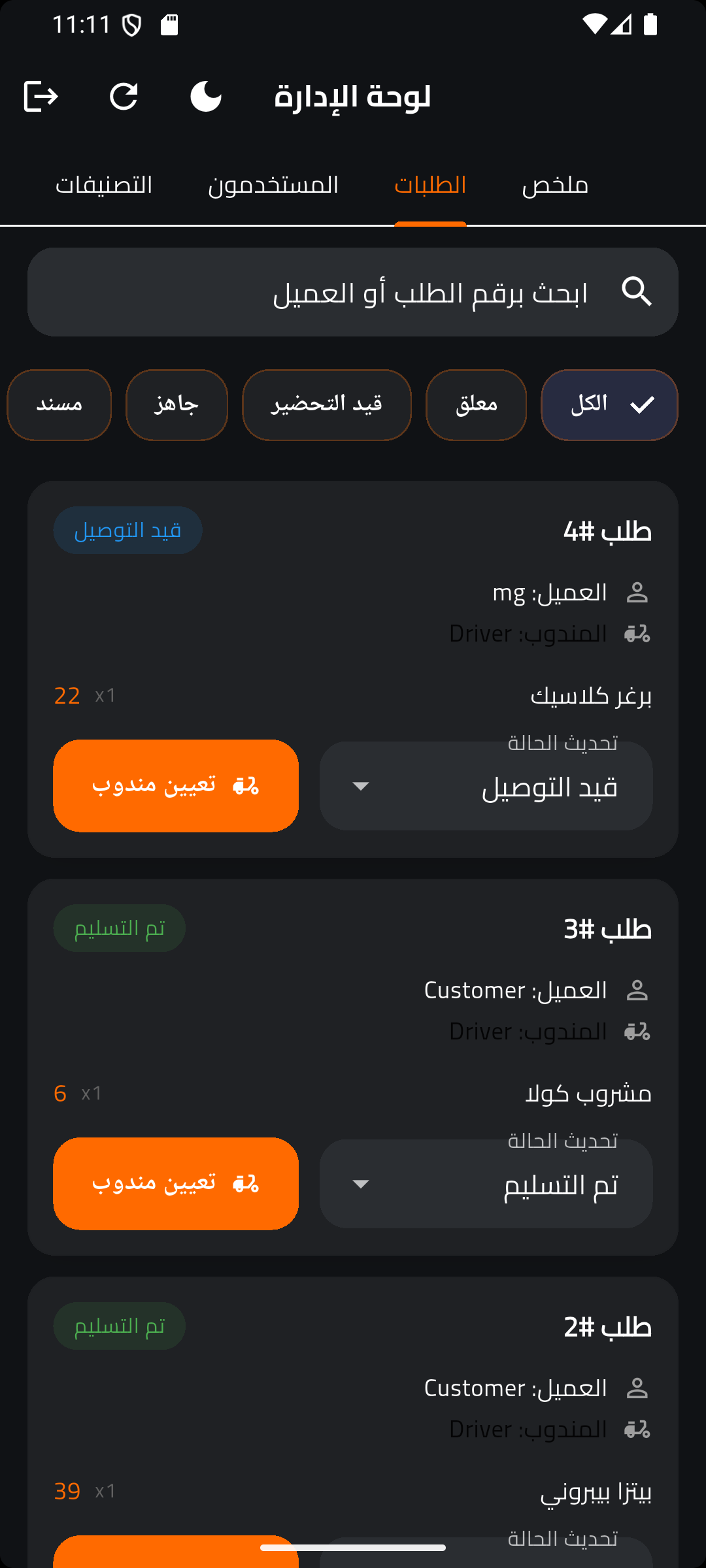Image resolution: width=706 pixels, height=1568 pixels.
Task: Switch to the ملخص tab
Action: [x=555, y=186]
